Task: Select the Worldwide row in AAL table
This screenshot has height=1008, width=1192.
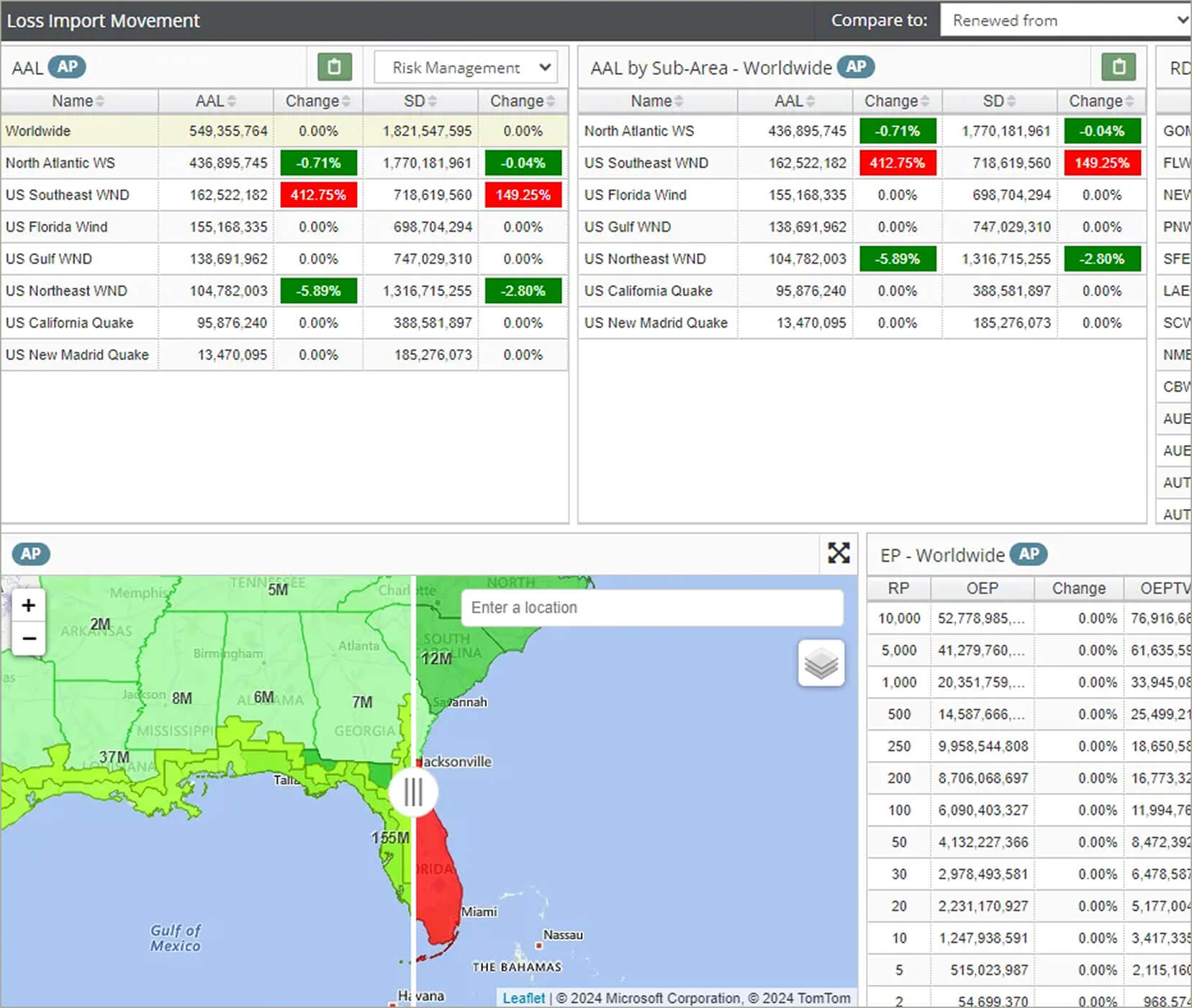Action: 79,131
